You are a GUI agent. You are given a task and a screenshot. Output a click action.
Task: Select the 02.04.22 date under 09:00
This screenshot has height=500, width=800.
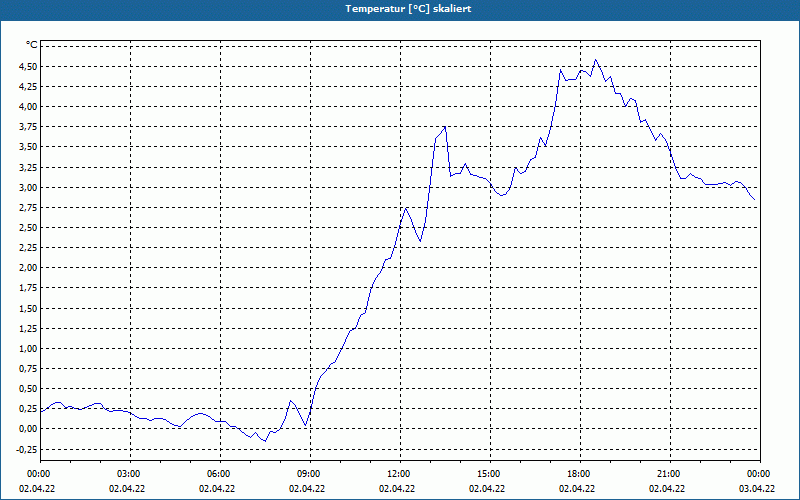pyautogui.click(x=307, y=489)
